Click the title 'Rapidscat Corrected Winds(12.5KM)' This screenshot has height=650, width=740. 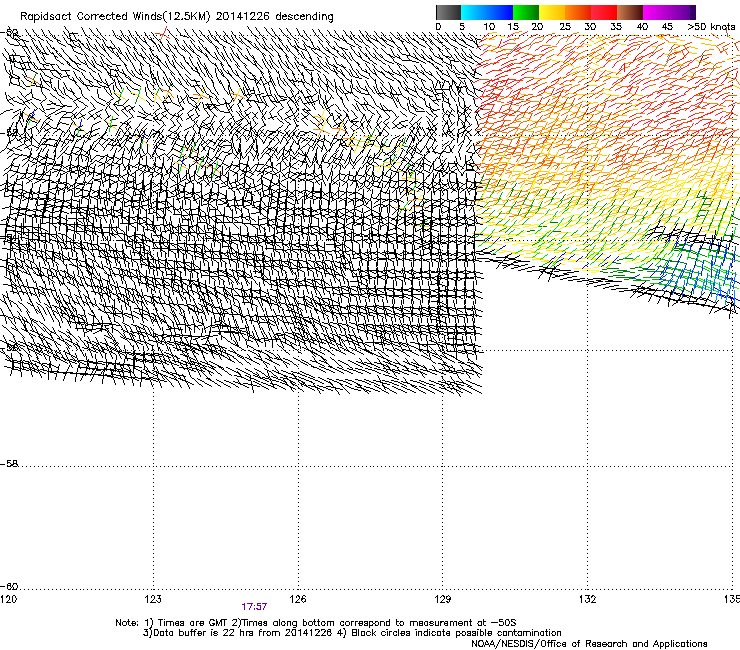[115, 17]
